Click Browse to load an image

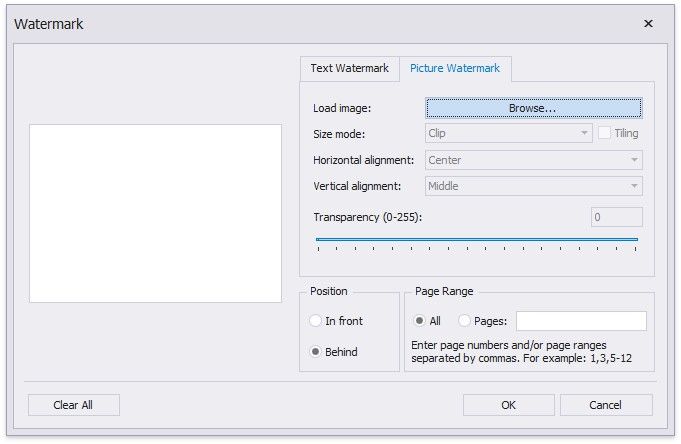533,107
